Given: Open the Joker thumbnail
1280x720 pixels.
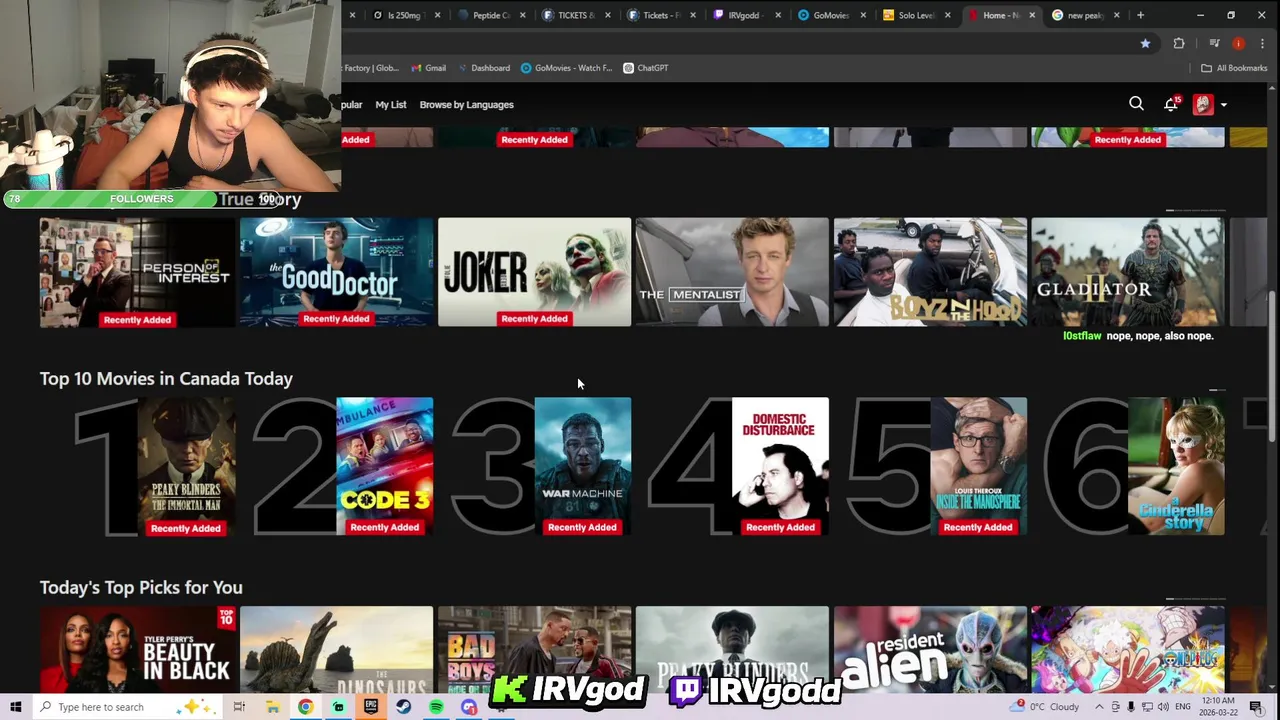Looking at the screenshot, I should coord(534,272).
